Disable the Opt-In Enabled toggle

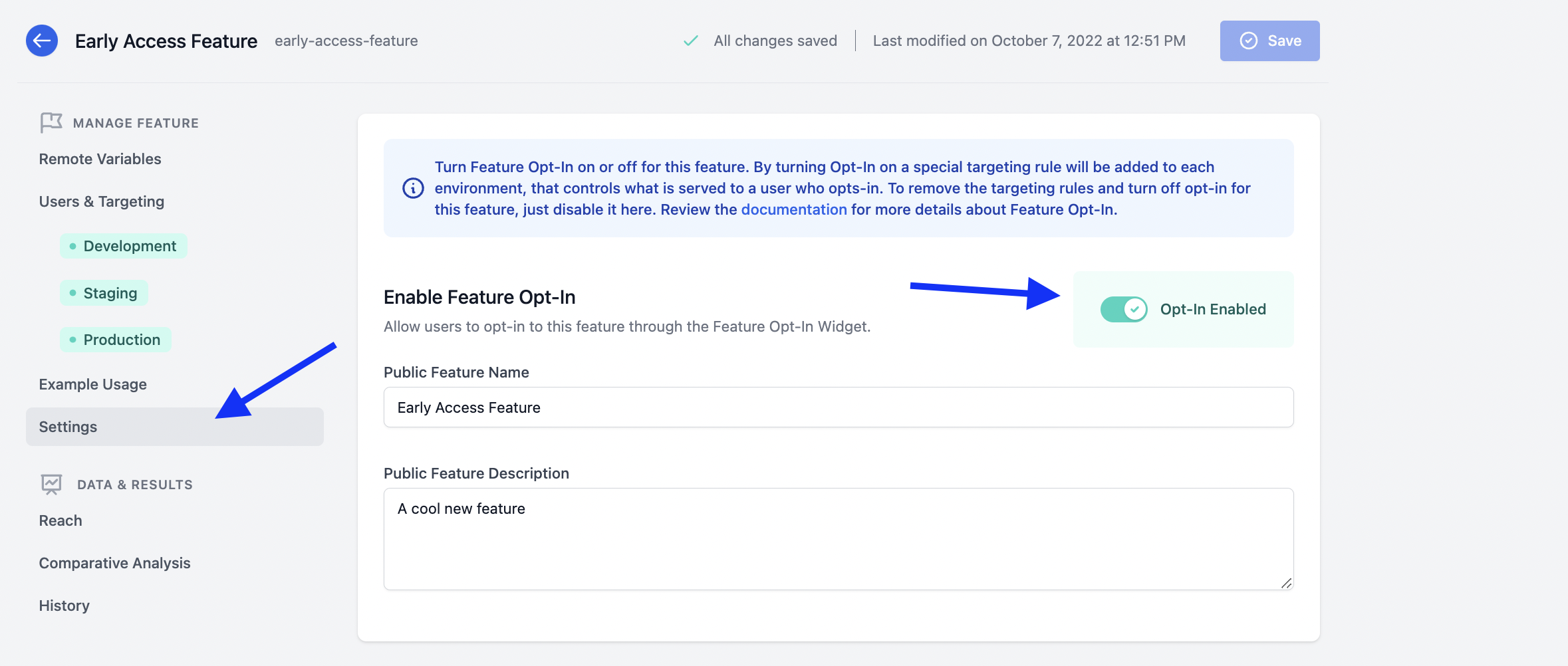point(1124,309)
